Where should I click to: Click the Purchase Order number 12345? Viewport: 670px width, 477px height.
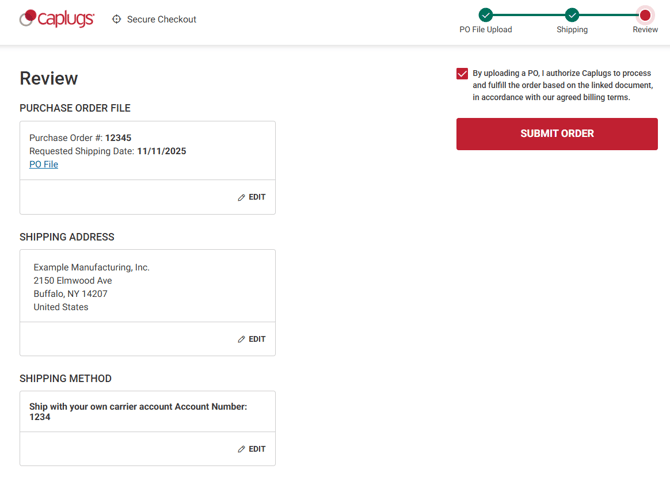click(x=118, y=138)
